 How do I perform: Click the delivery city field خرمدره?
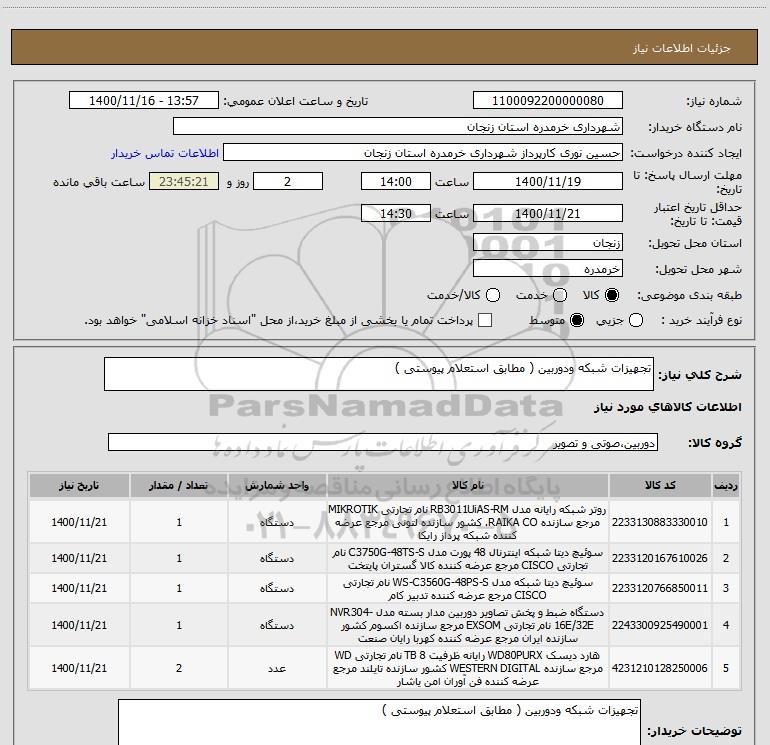(x=548, y=268)
